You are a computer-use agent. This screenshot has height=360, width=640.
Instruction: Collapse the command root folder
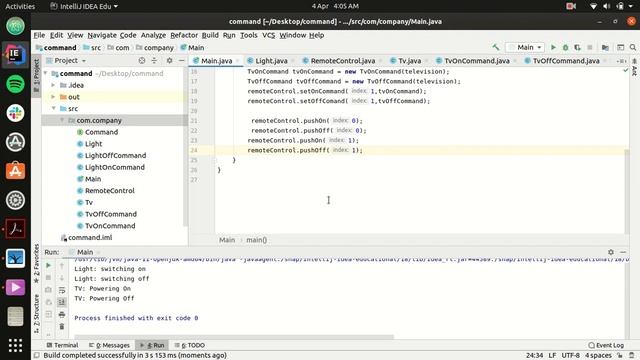tap(46, 73)
